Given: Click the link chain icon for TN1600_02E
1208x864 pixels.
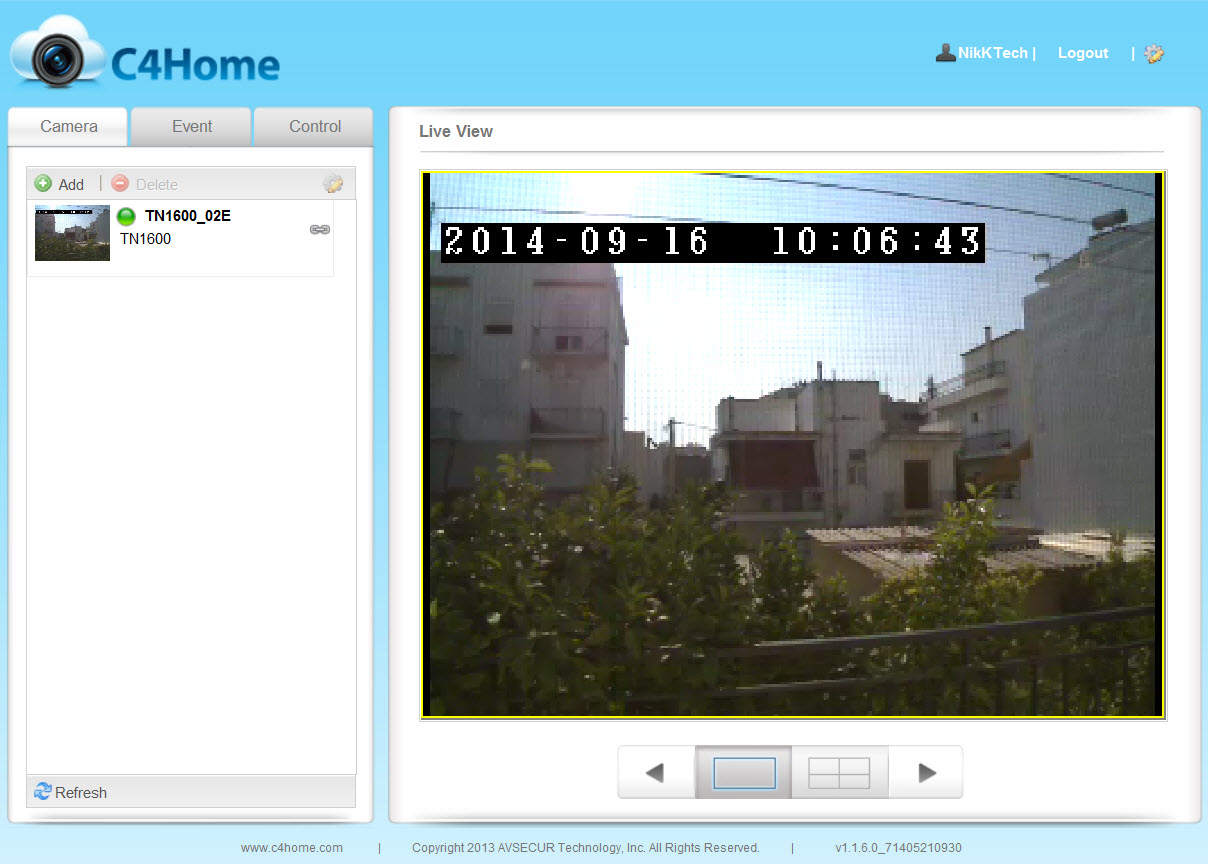Looking at the screenshot, I should (320, 230).
